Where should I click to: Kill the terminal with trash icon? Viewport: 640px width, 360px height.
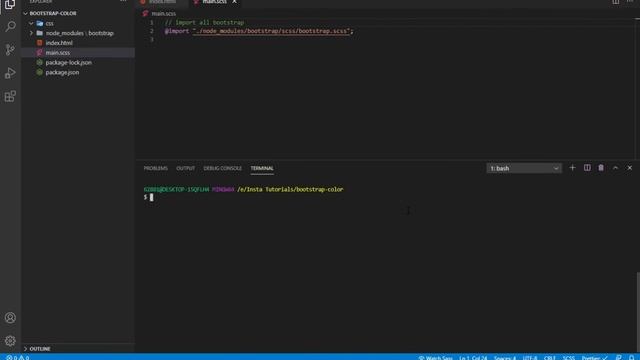[601, 168]
